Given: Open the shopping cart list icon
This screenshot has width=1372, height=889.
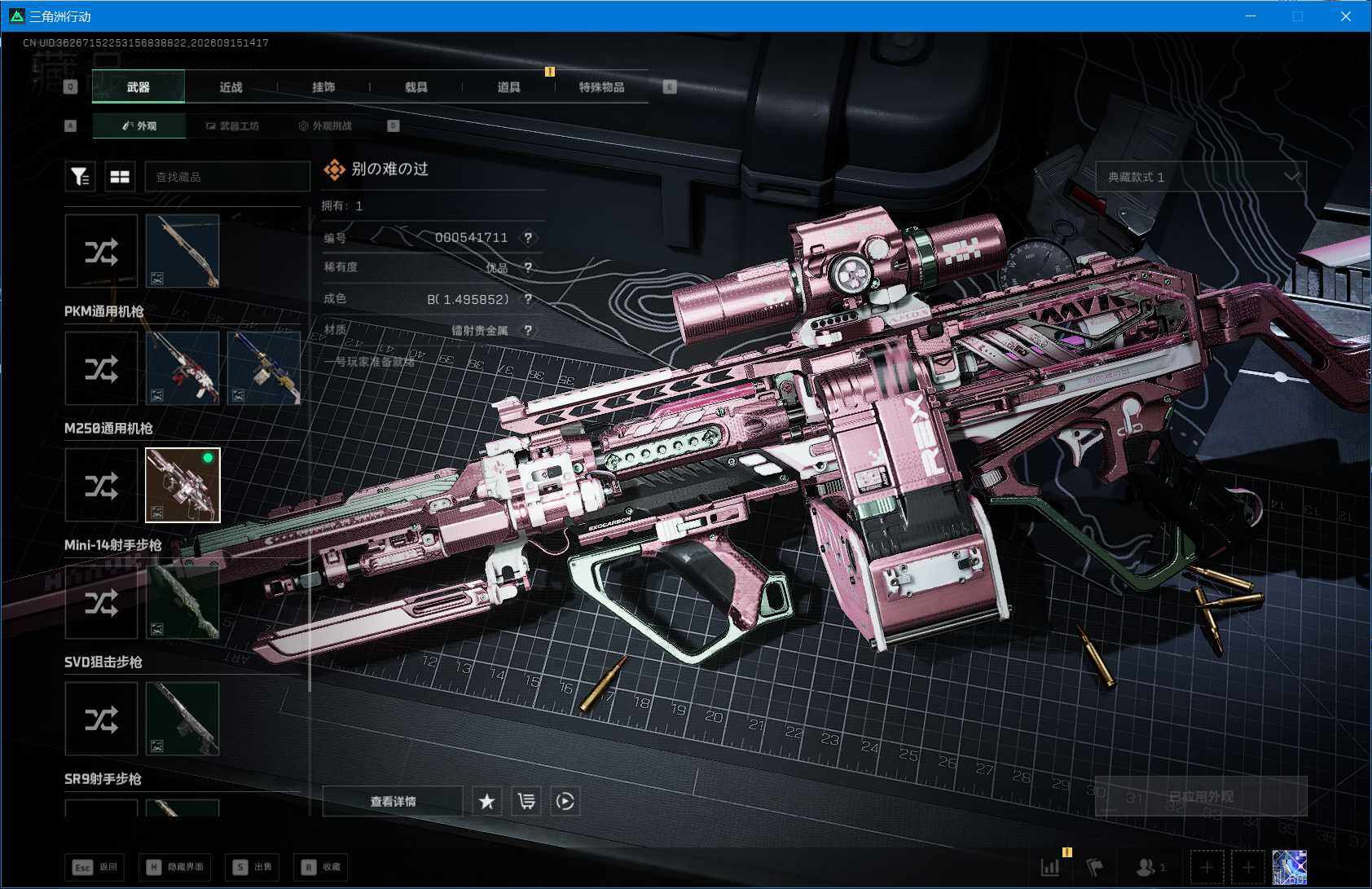Looking at the screenshot, I should point(526,802).
